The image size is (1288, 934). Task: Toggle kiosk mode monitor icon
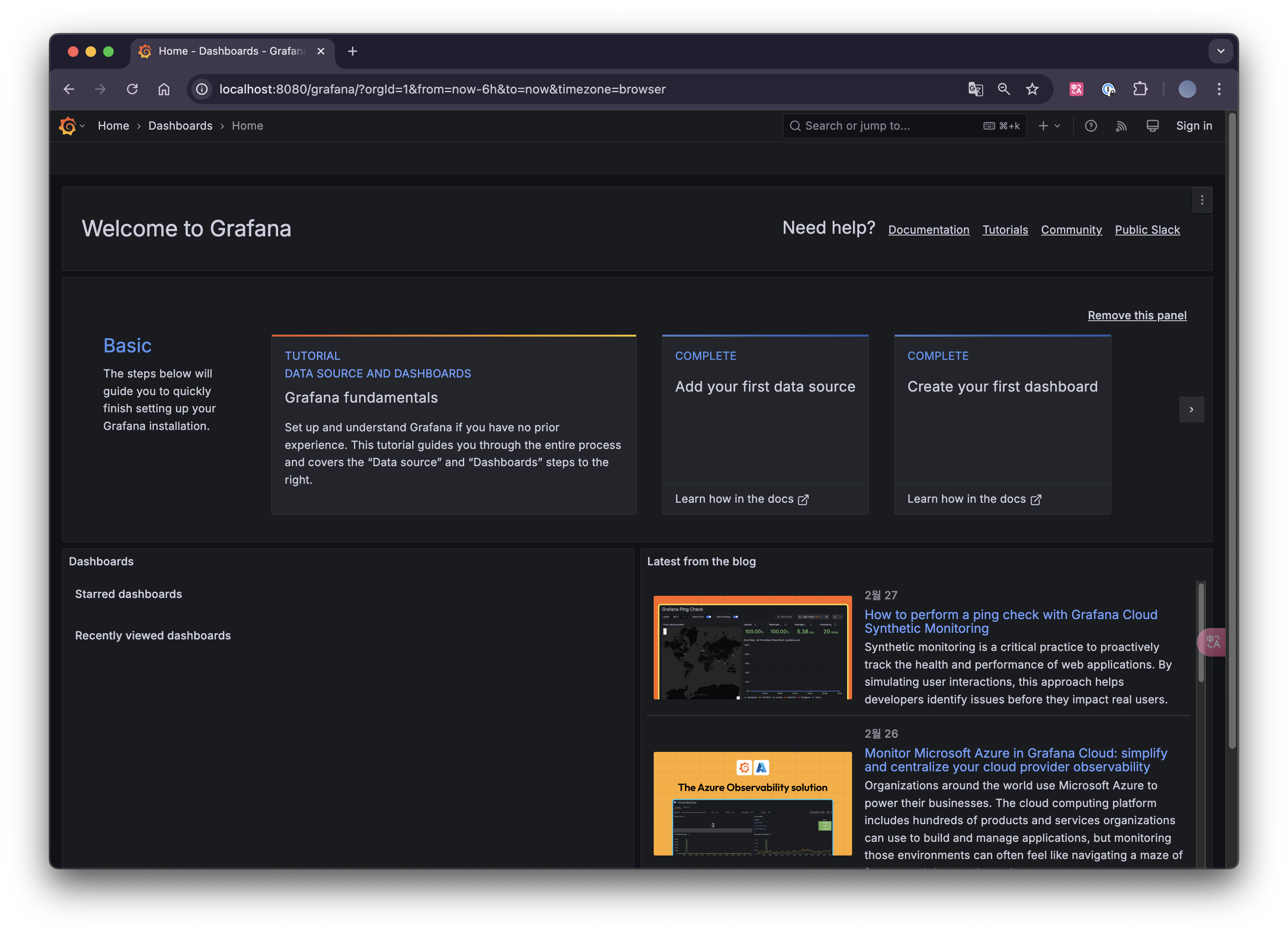click(x=1152, y=126)
